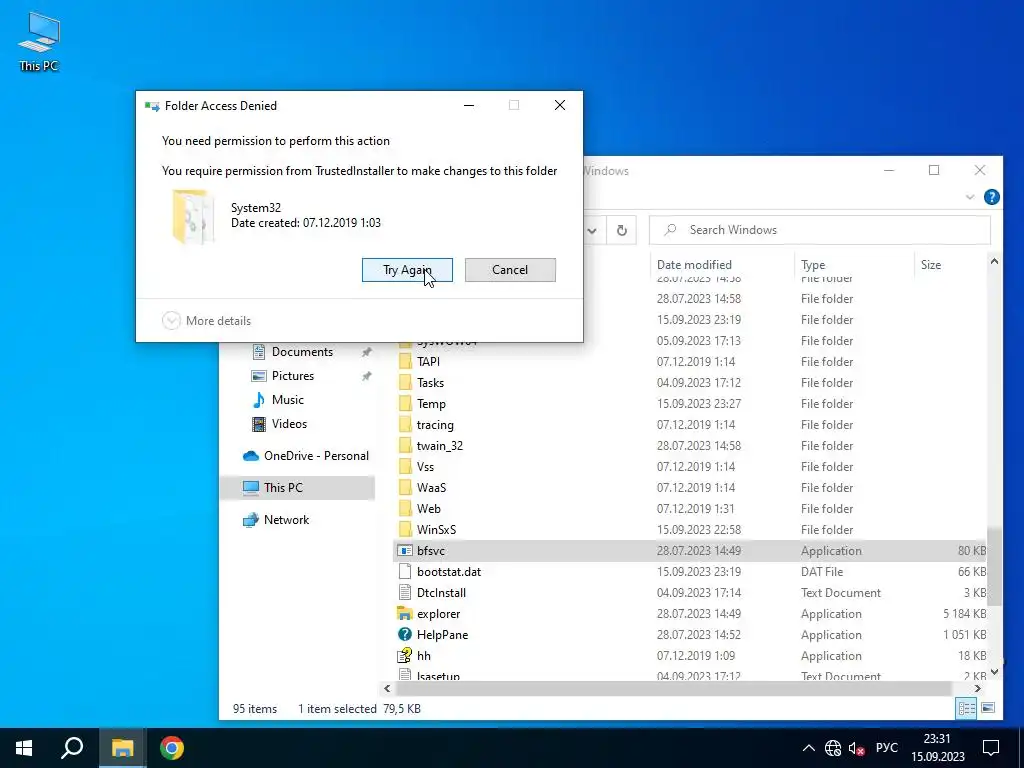Viewport: 1024px width, 768px height.
Task: Open network status tray icon
Action: click(833, 748)
